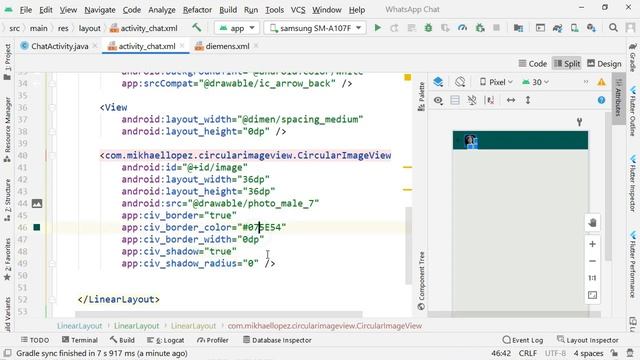Open Design Surface layers icon
This screenshot has width=640, height=360.
(438, 82)
